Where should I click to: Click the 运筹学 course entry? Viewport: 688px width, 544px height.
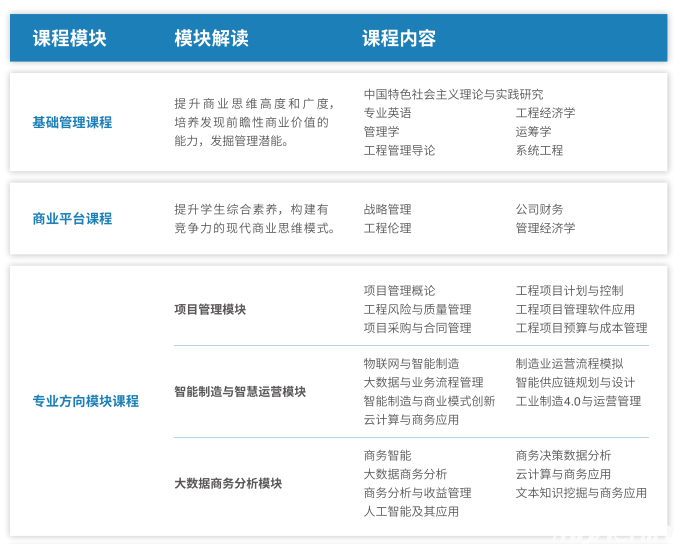point(533,131)
